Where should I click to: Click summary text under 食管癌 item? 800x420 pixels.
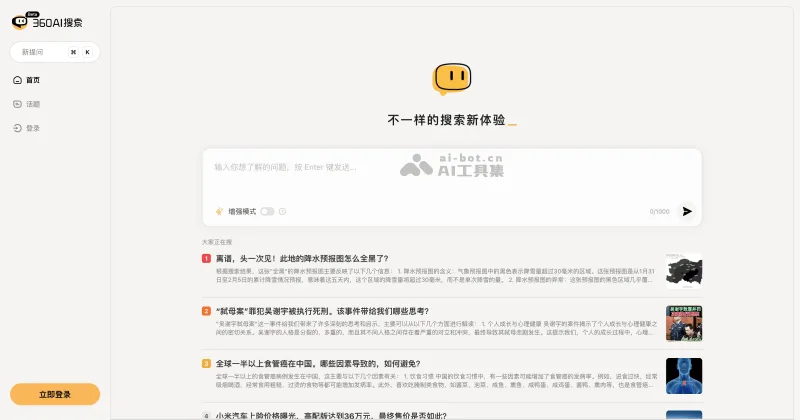click(x=436, y=381)
